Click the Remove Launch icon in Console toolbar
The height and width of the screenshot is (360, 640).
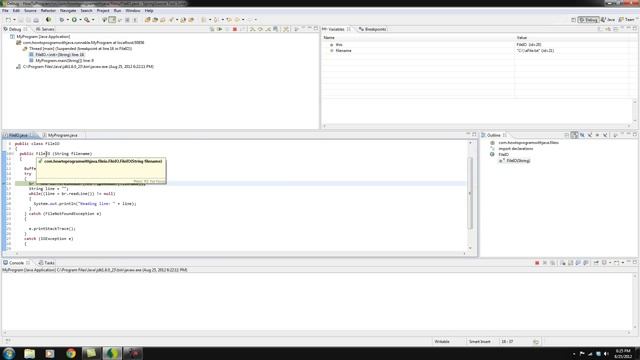click(545, 263)
